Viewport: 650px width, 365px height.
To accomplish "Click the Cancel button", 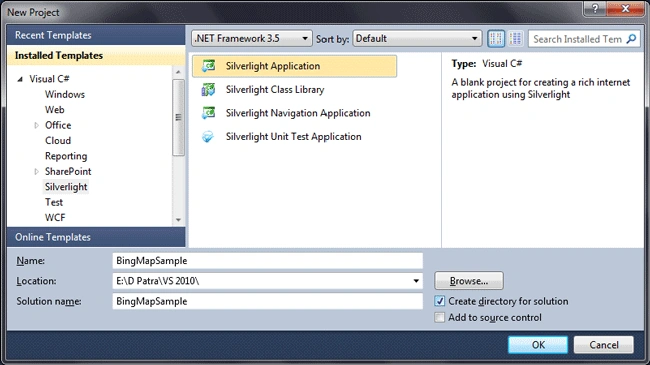I will pyautogui.click(x=604, y=345).
